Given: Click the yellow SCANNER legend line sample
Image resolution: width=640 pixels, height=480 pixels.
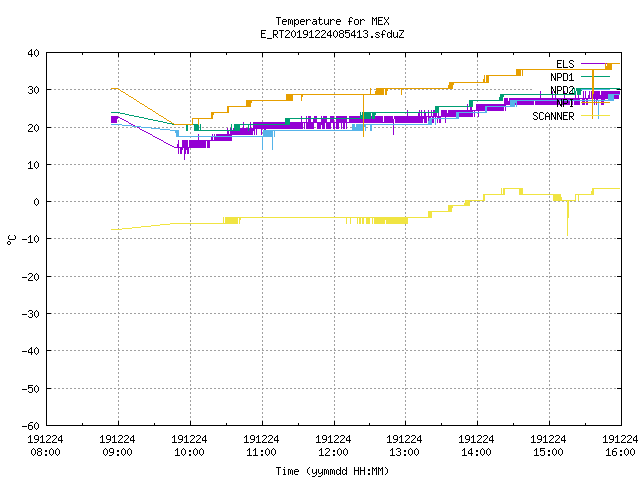Looking at the screenshot, I should point(595,116).
